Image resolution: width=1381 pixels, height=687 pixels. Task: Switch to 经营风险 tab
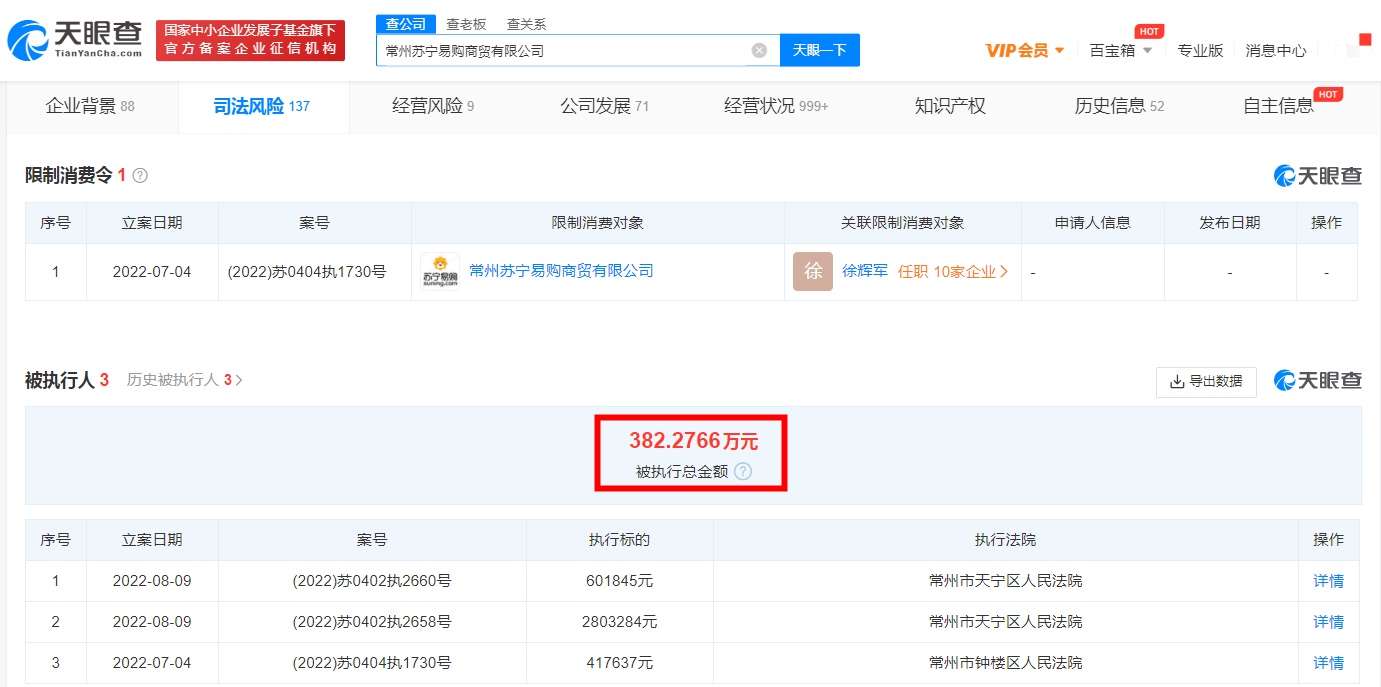click(433, 106)
